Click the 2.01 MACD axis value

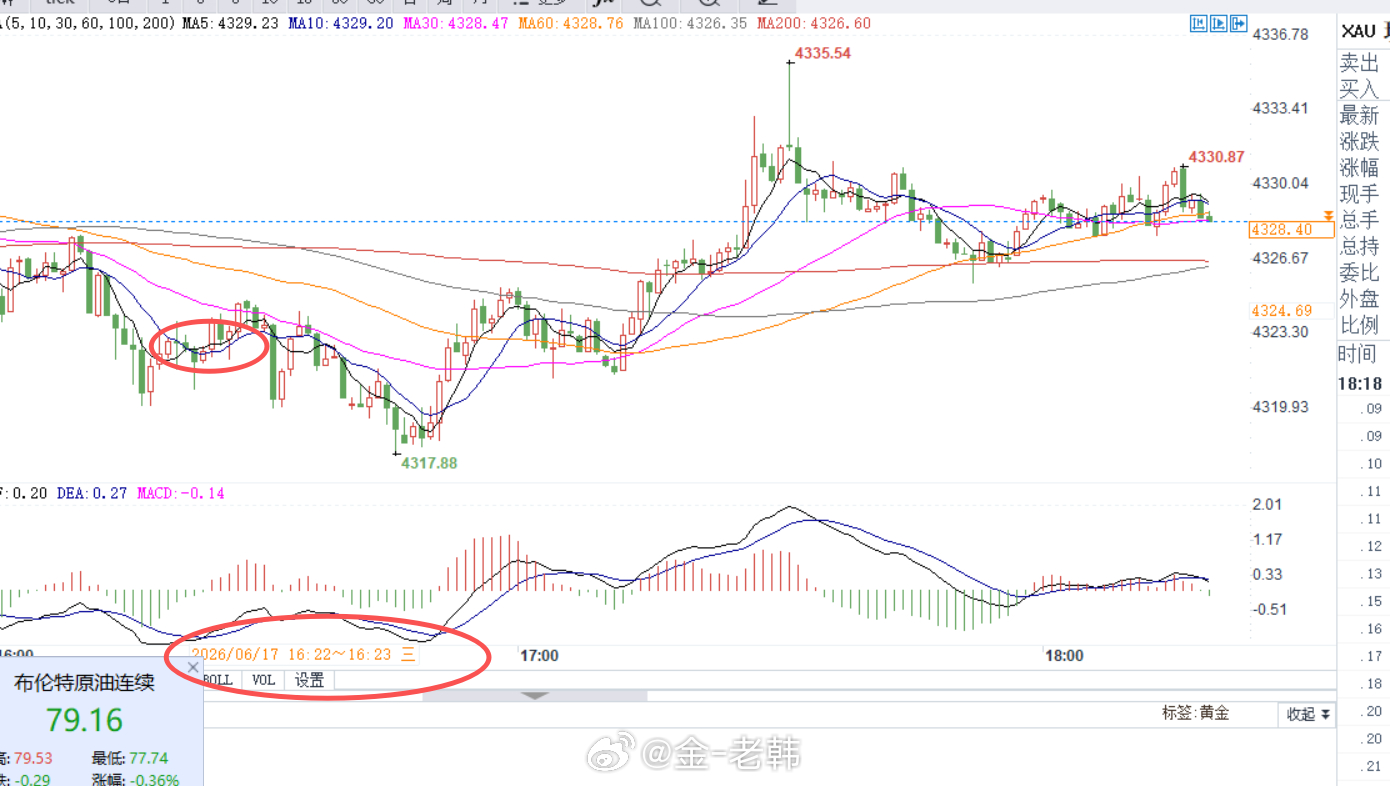point(1267,504)
